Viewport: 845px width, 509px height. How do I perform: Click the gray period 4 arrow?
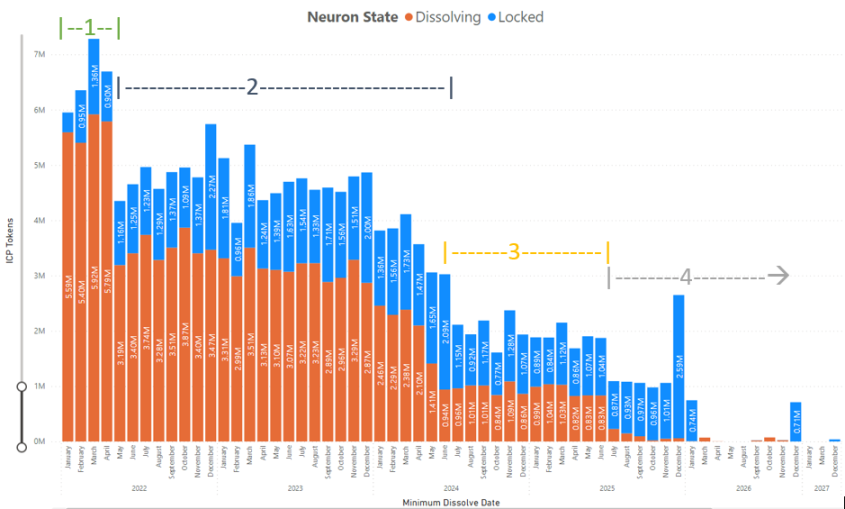pos(778,276)
